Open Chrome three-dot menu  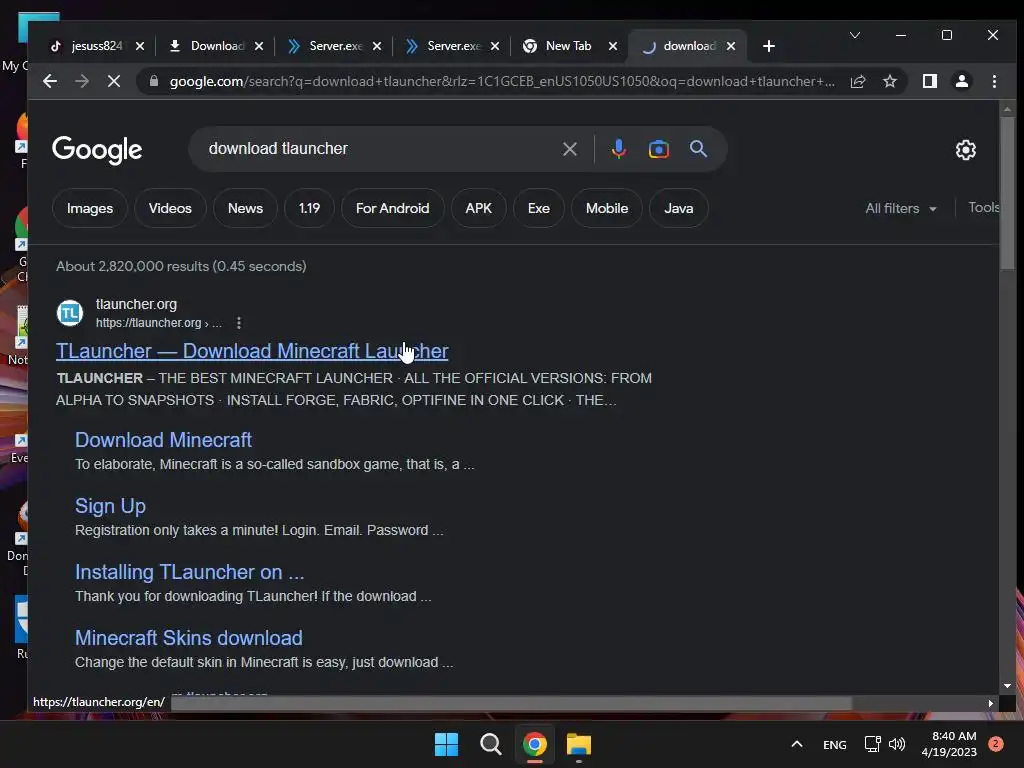[994, 81]
